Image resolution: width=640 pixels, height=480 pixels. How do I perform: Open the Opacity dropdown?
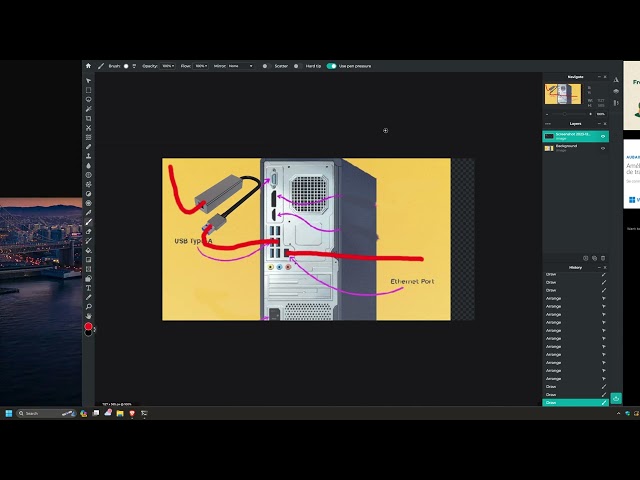pyautogui.click(x=167, y=66)
